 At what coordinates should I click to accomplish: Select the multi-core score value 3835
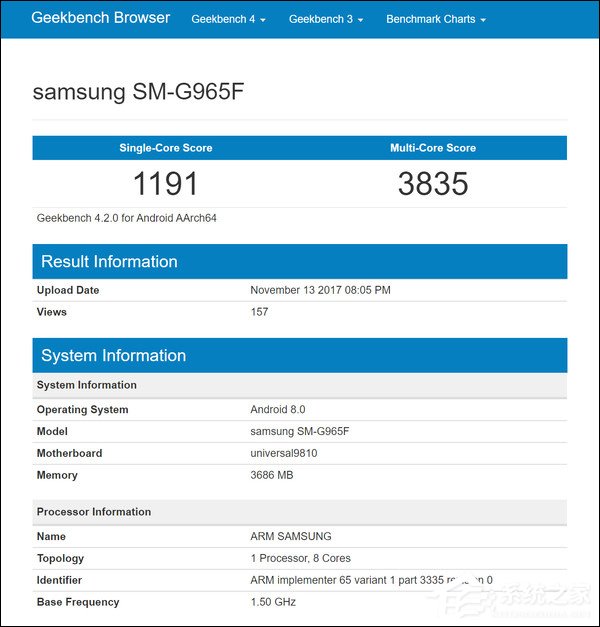(432, 183)
